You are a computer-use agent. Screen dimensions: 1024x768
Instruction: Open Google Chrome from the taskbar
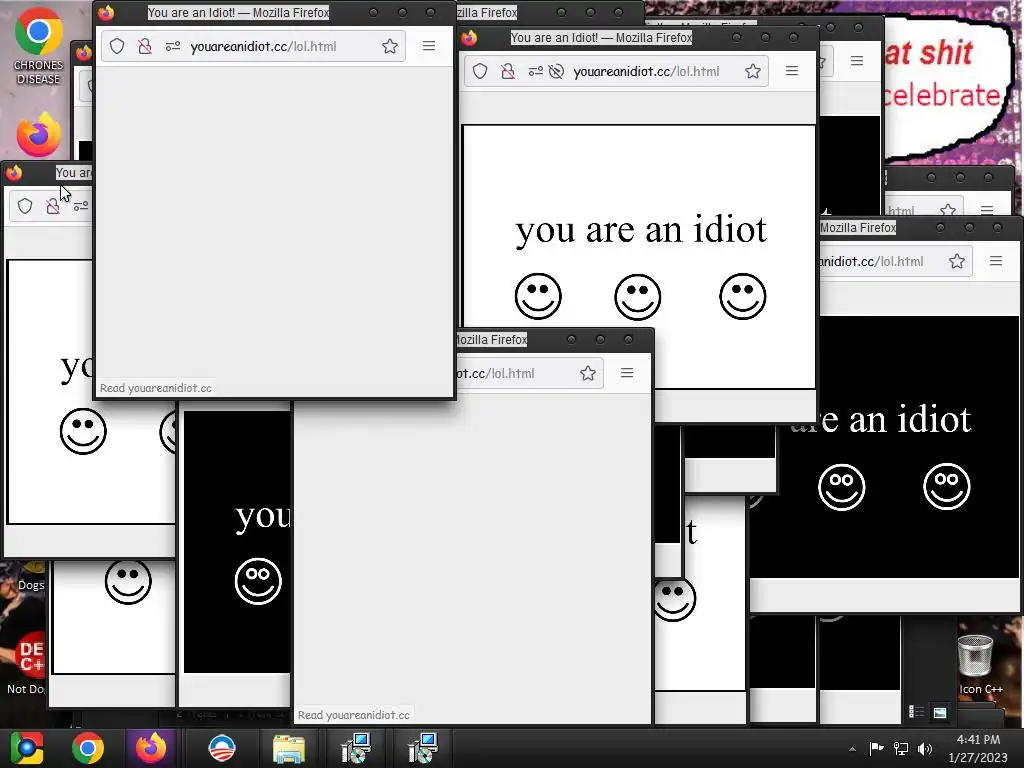88,748
